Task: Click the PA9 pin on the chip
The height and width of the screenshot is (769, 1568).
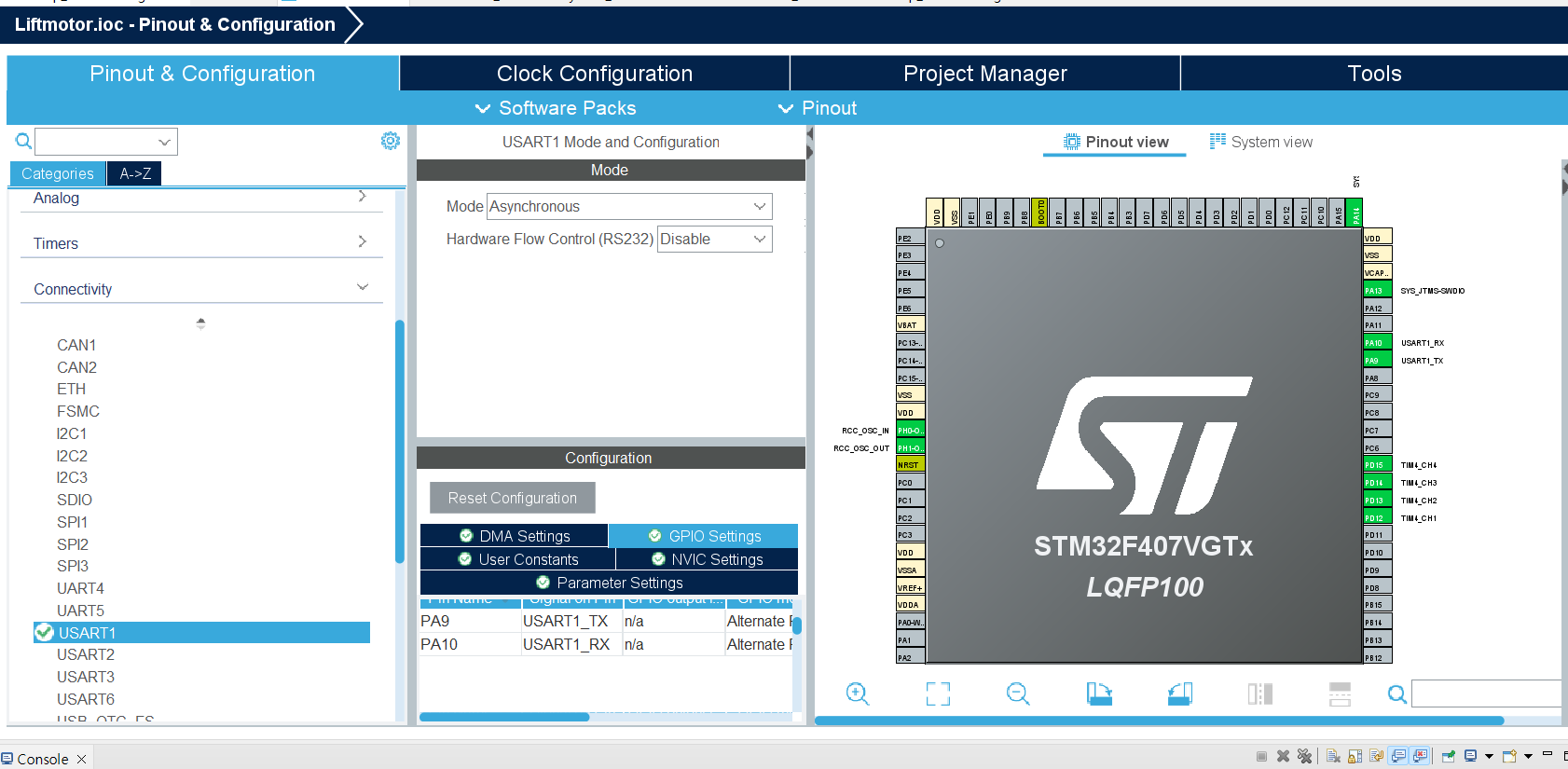Action: (x=1377, y=360)
